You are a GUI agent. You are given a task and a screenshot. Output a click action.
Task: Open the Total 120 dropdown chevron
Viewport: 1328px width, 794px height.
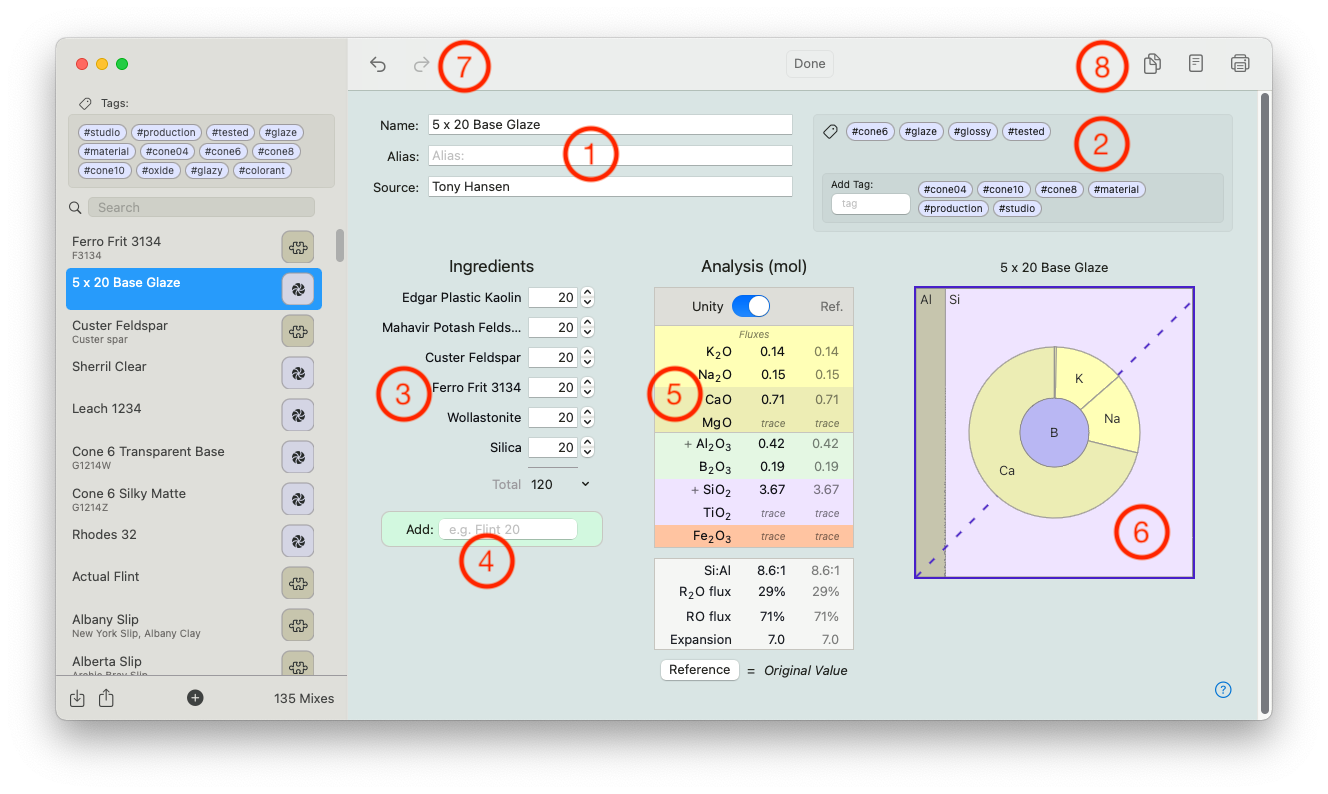pyautogui.click(x=585, y=484)
